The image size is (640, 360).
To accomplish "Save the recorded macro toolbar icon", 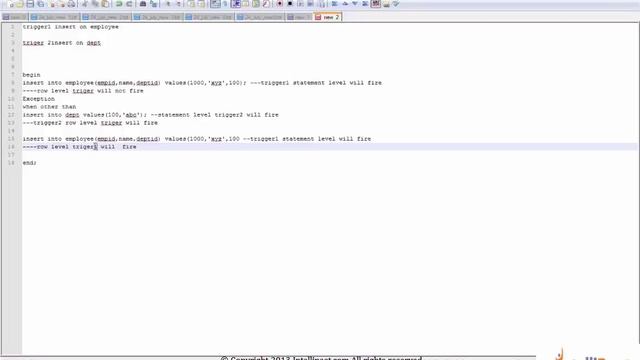I will coord(322,4).
